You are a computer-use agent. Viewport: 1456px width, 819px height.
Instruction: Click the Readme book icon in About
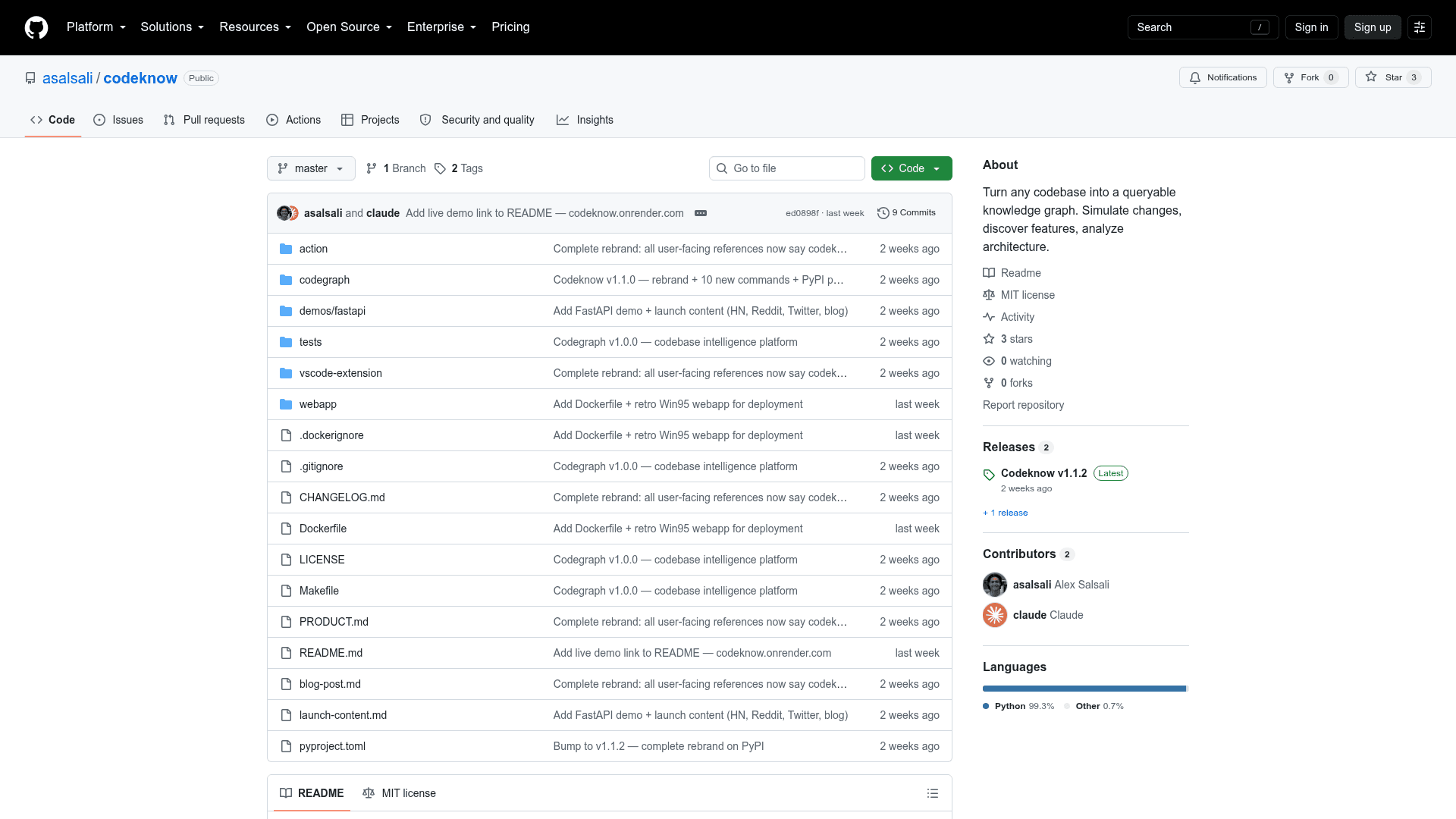click(x=989, y=273)
